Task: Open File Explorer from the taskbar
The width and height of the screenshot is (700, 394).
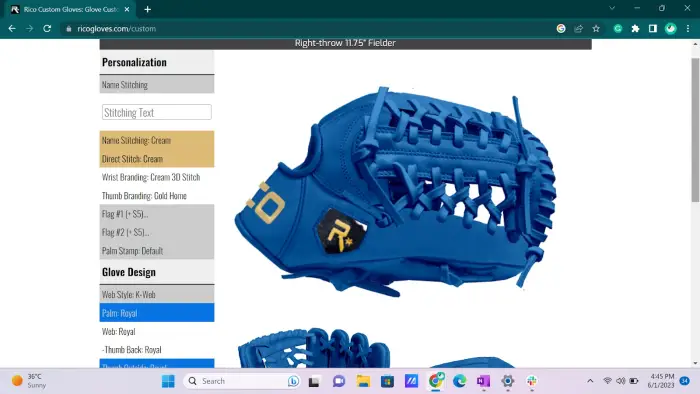Action: pyautogui.click(x=363, y=381)
